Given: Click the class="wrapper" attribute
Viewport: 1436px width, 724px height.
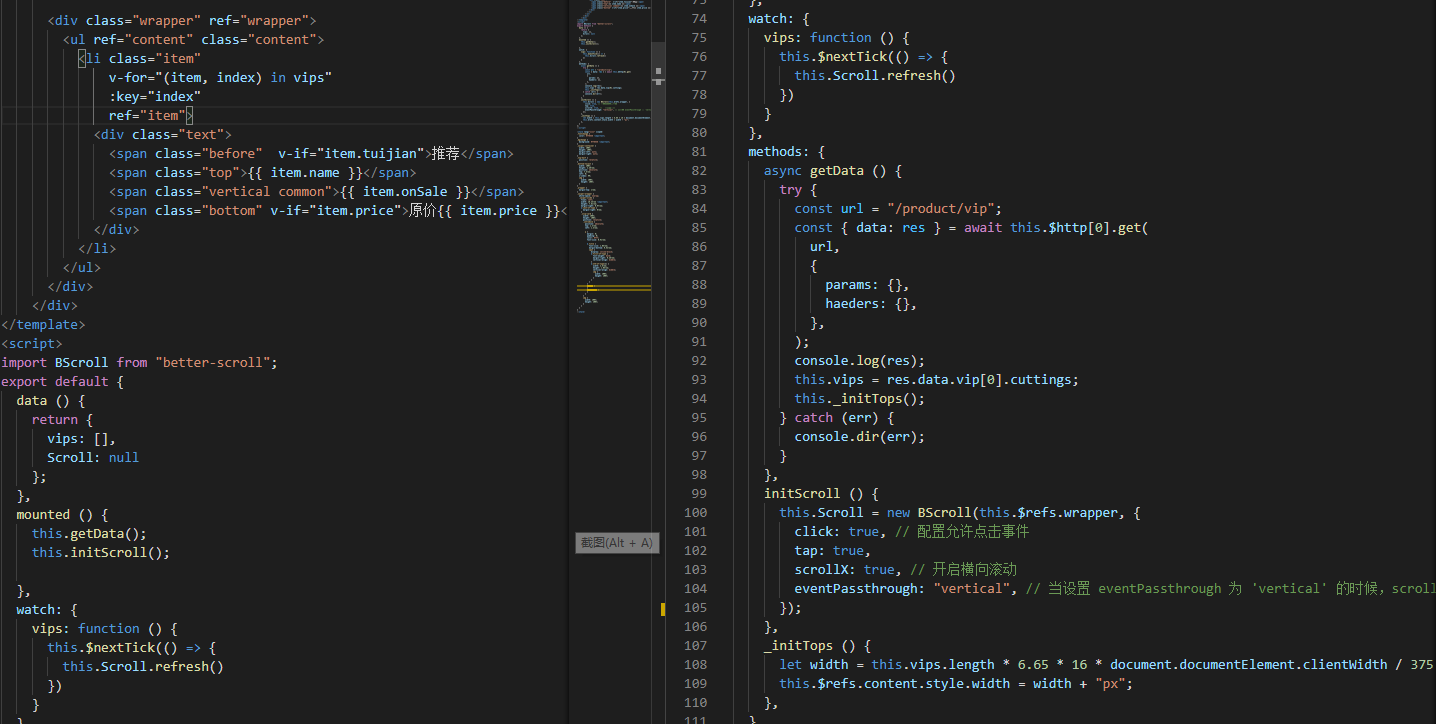Looking at the screenshot, I should 143,20.
